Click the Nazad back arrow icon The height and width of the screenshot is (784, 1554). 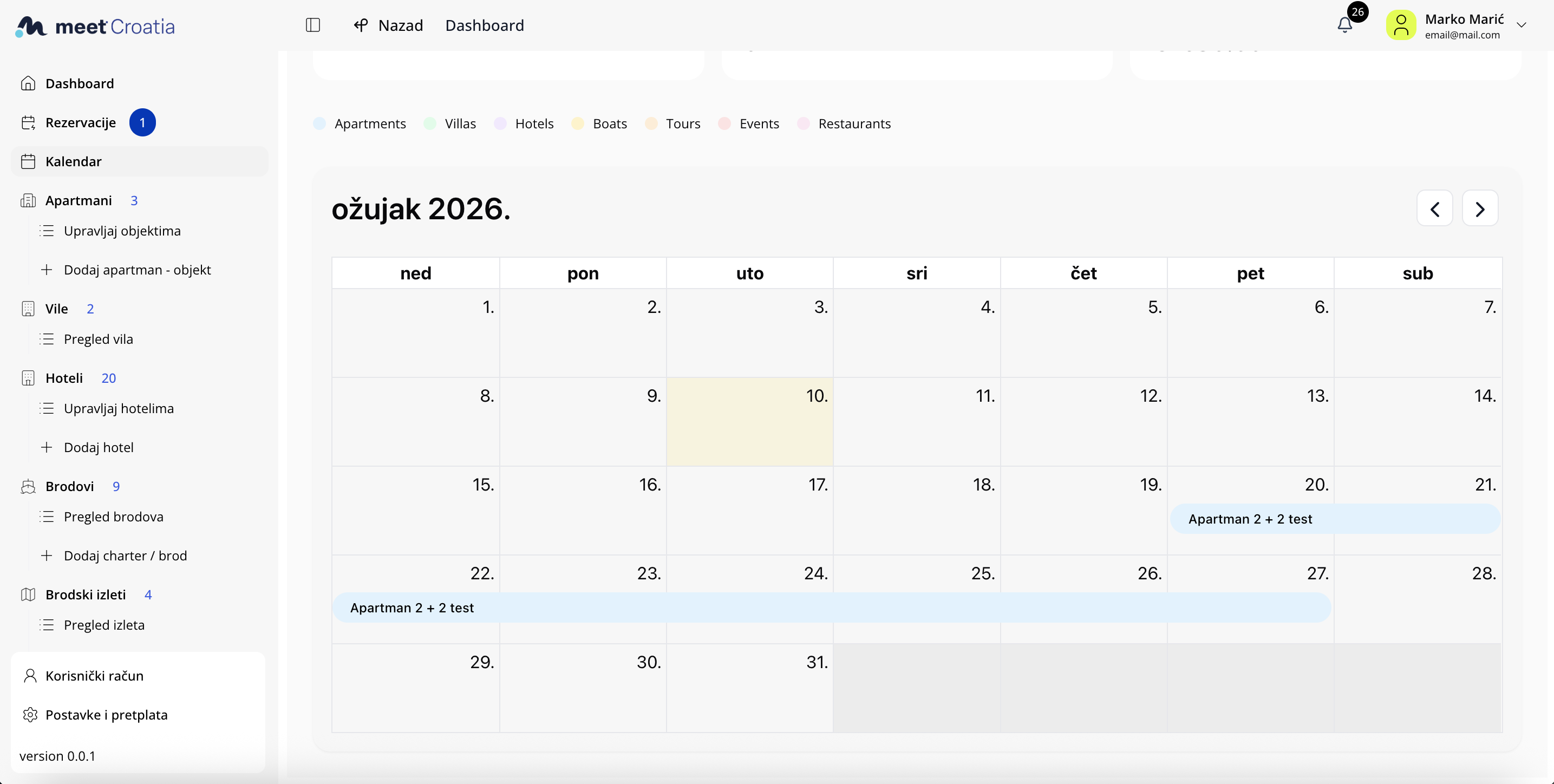(x=361, y=25)
